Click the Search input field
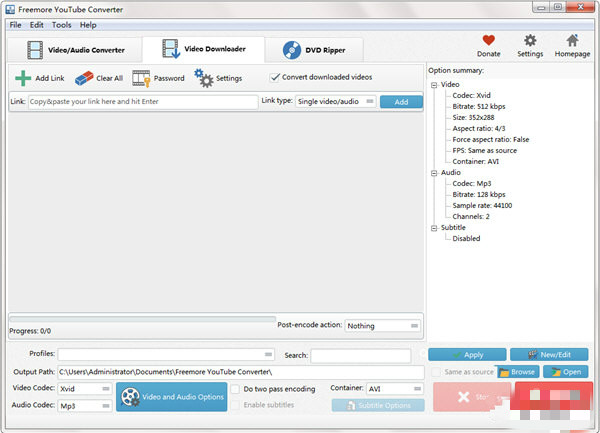Viewport: 600px width, 433px height. (x=361, y=355)
